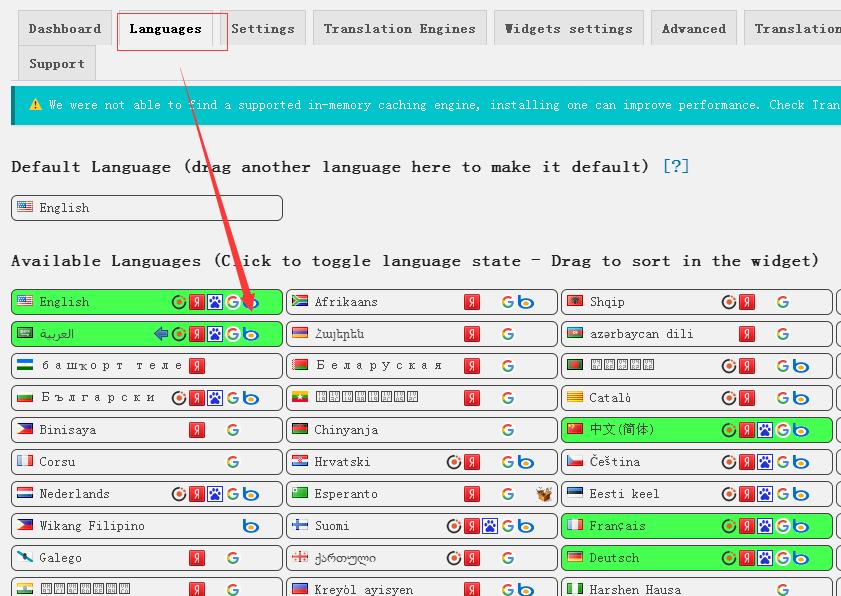
Task: Click the Google icon in the Afrikaans row
Action: coord(507,302)
